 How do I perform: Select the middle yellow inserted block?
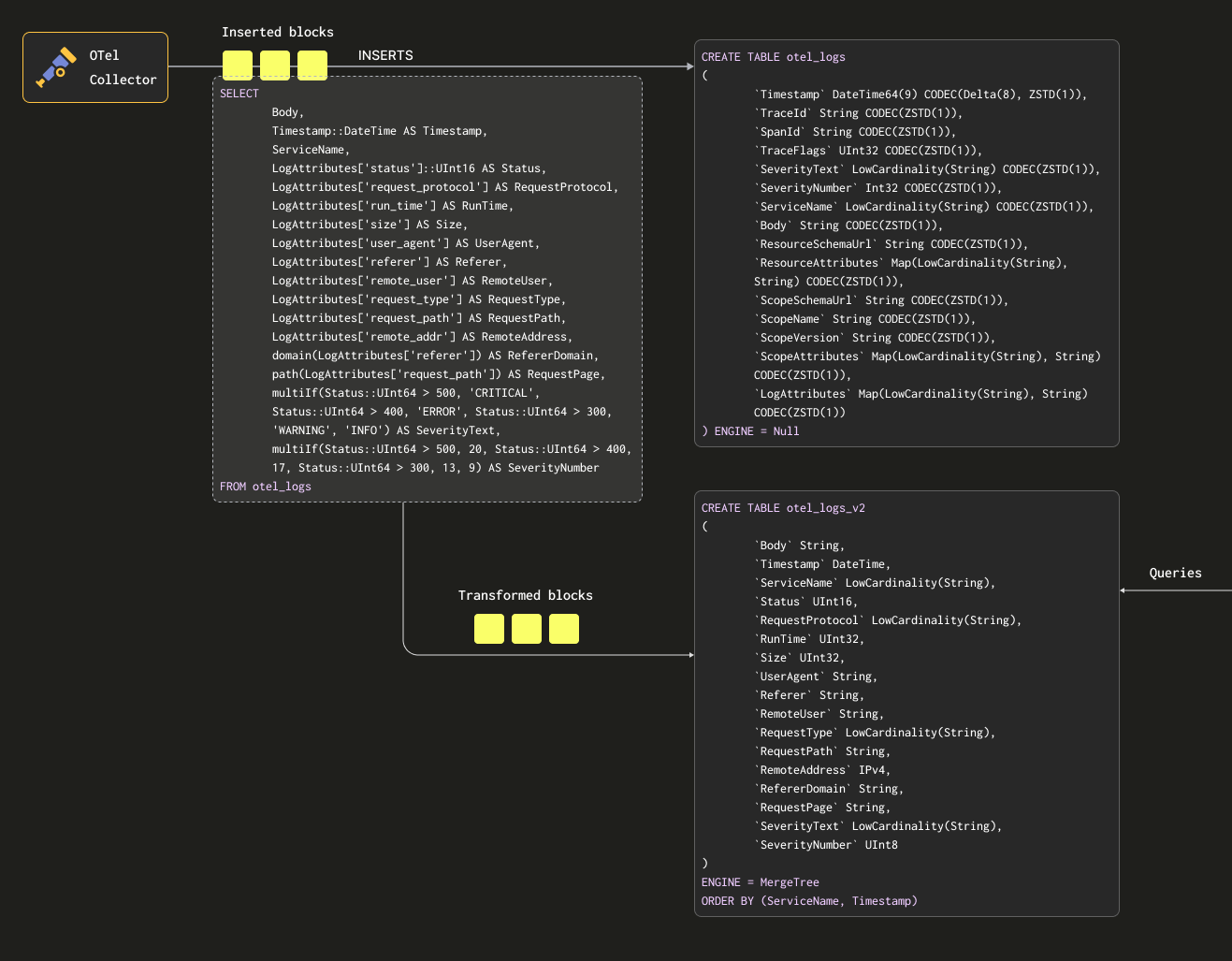(275, 66)
